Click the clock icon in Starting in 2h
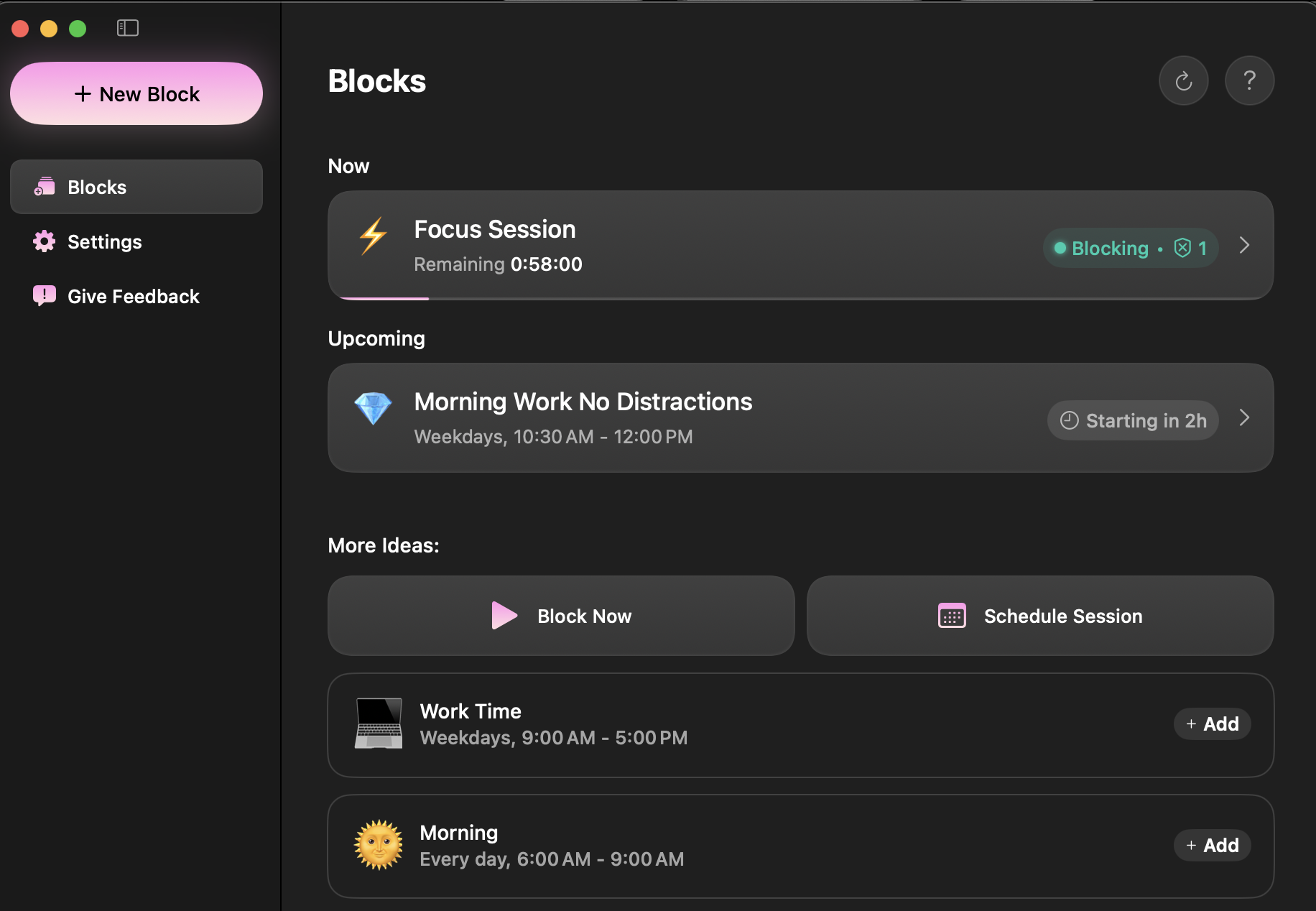This screenshot has width=1316, height=911. tap(1070, 420)
